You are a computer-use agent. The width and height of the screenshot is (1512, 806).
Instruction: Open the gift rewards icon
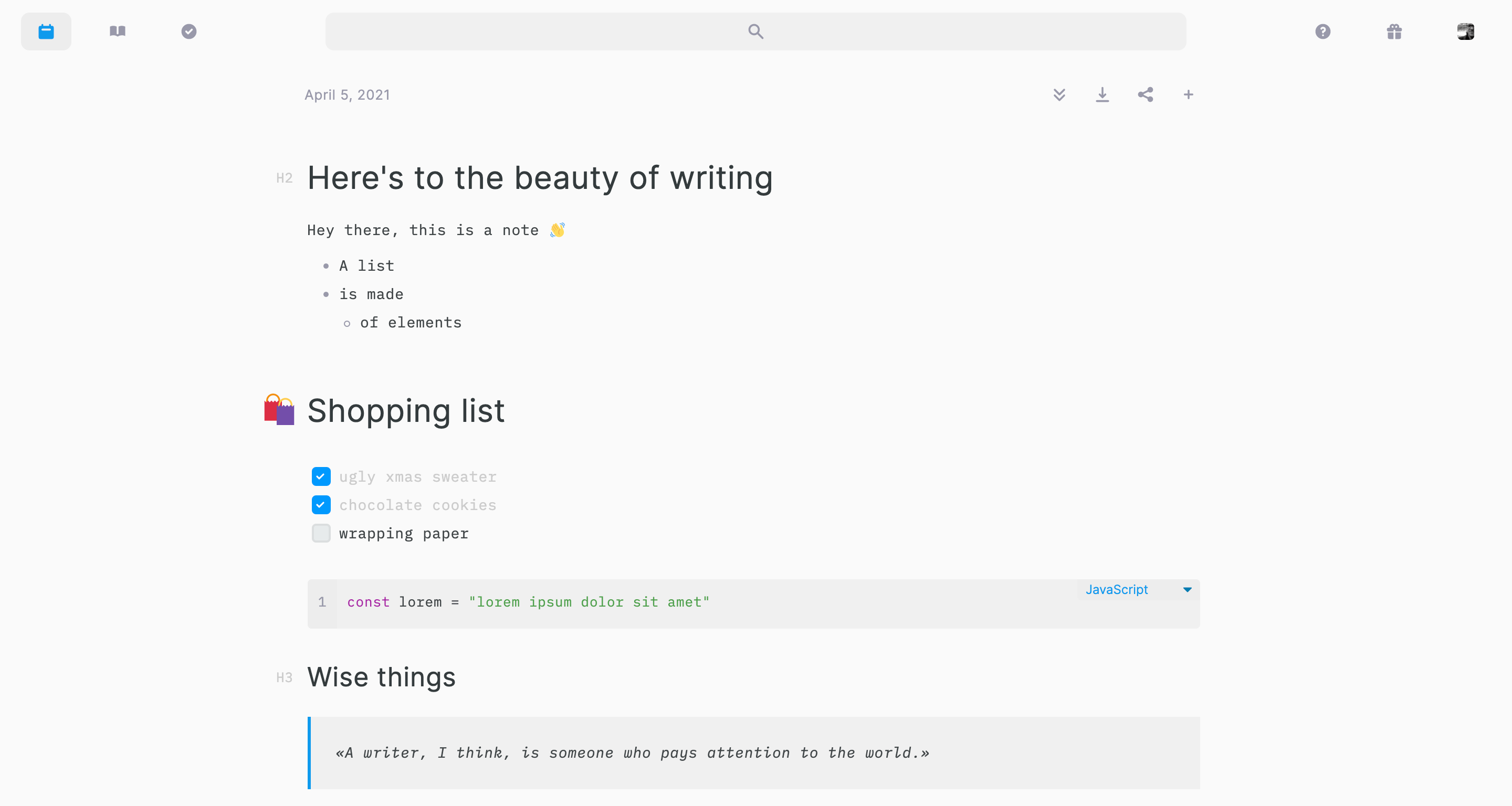click(1394, 31)
